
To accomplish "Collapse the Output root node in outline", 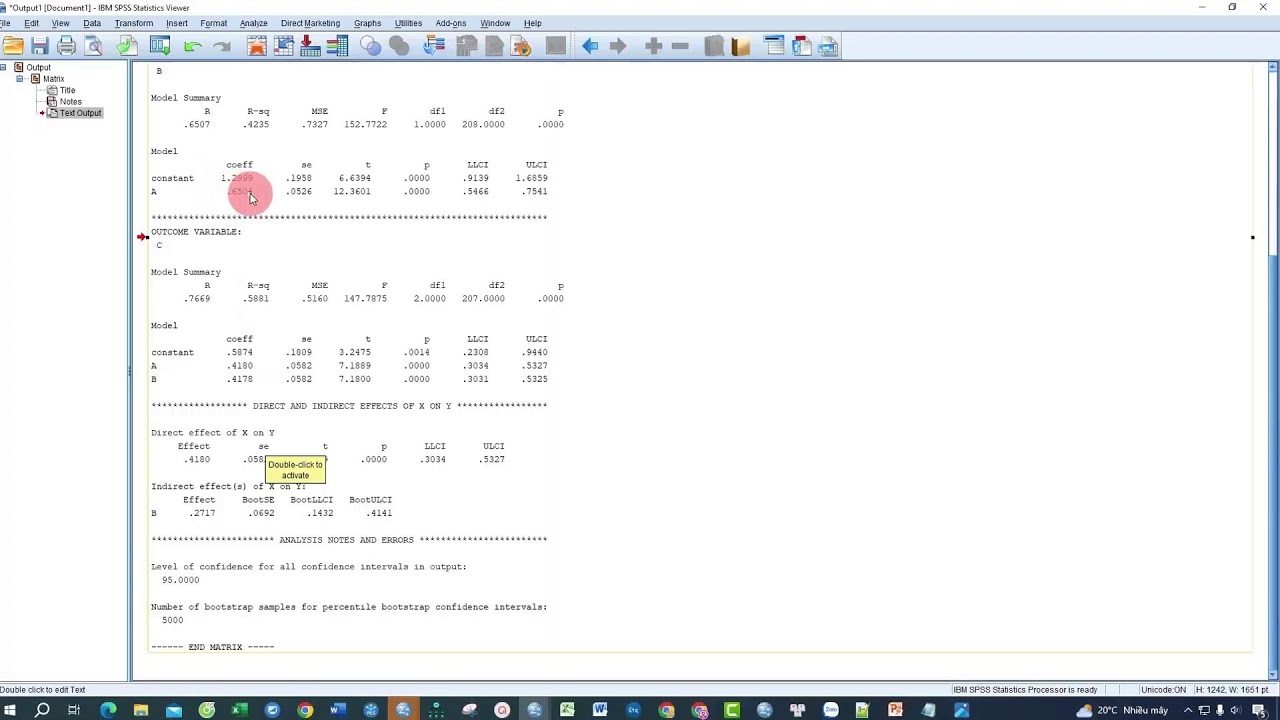I will click(x=4, y=67).
